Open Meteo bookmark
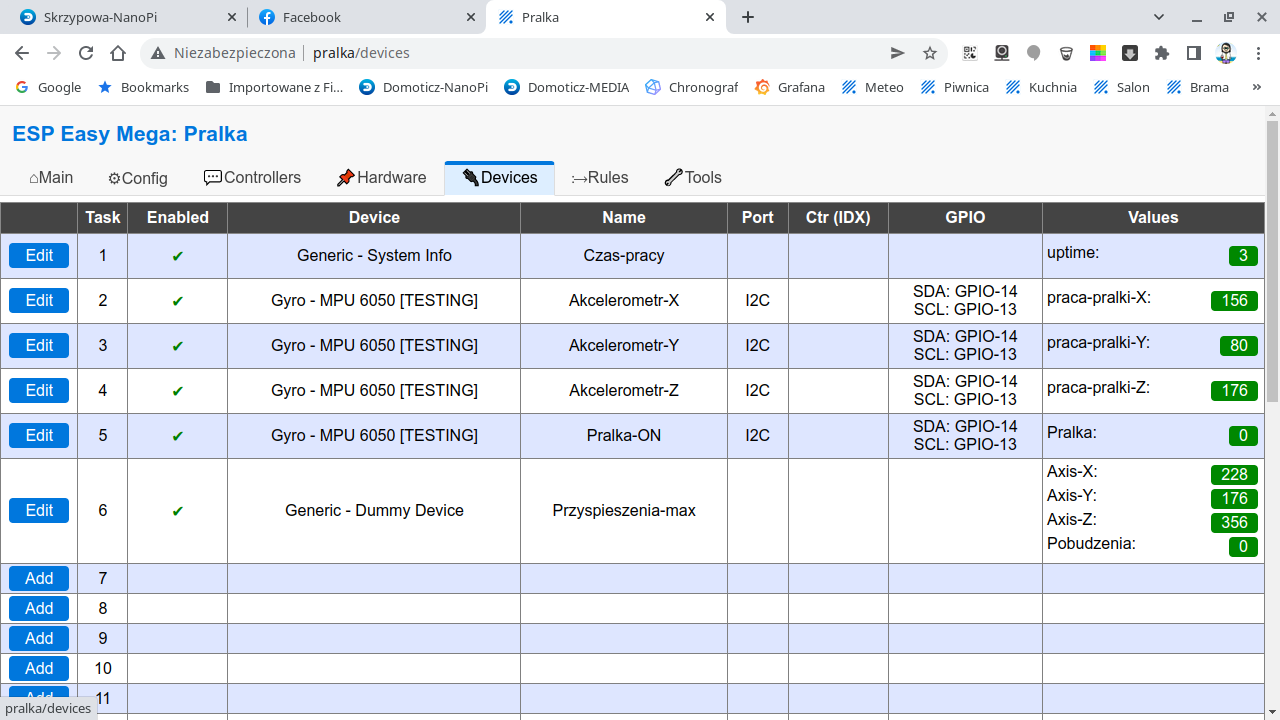The width and height of the screenshot is (1280, 720). pos(873,87)
